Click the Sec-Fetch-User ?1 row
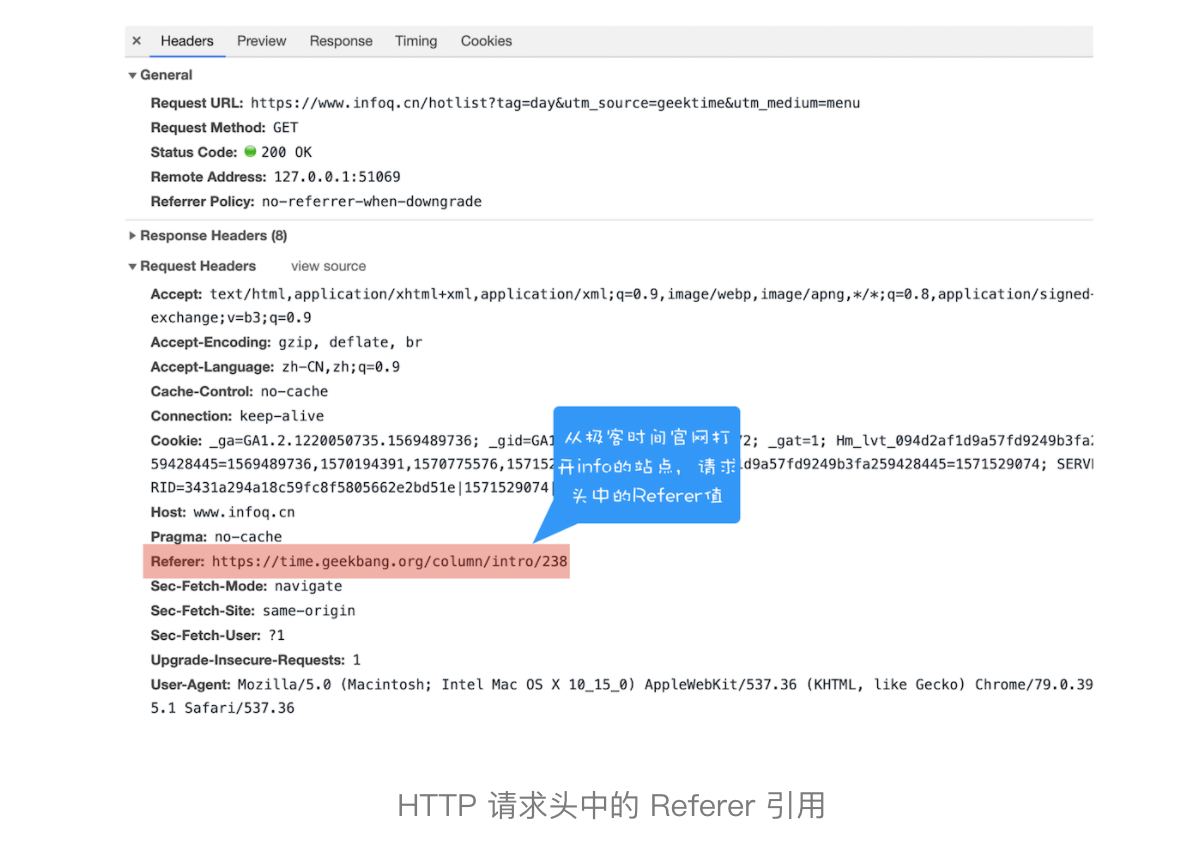Viewport: 1200px width, 848px height. (x=217, y=635)
